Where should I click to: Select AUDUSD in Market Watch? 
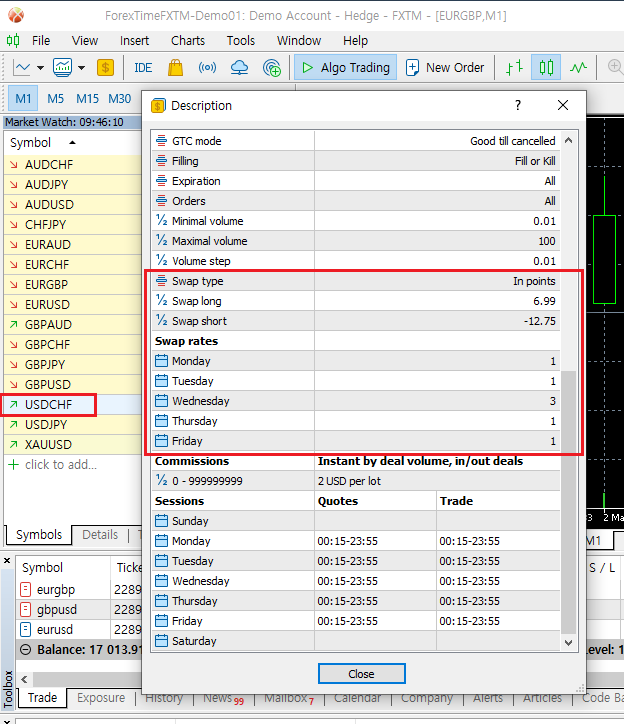(49, 205)
